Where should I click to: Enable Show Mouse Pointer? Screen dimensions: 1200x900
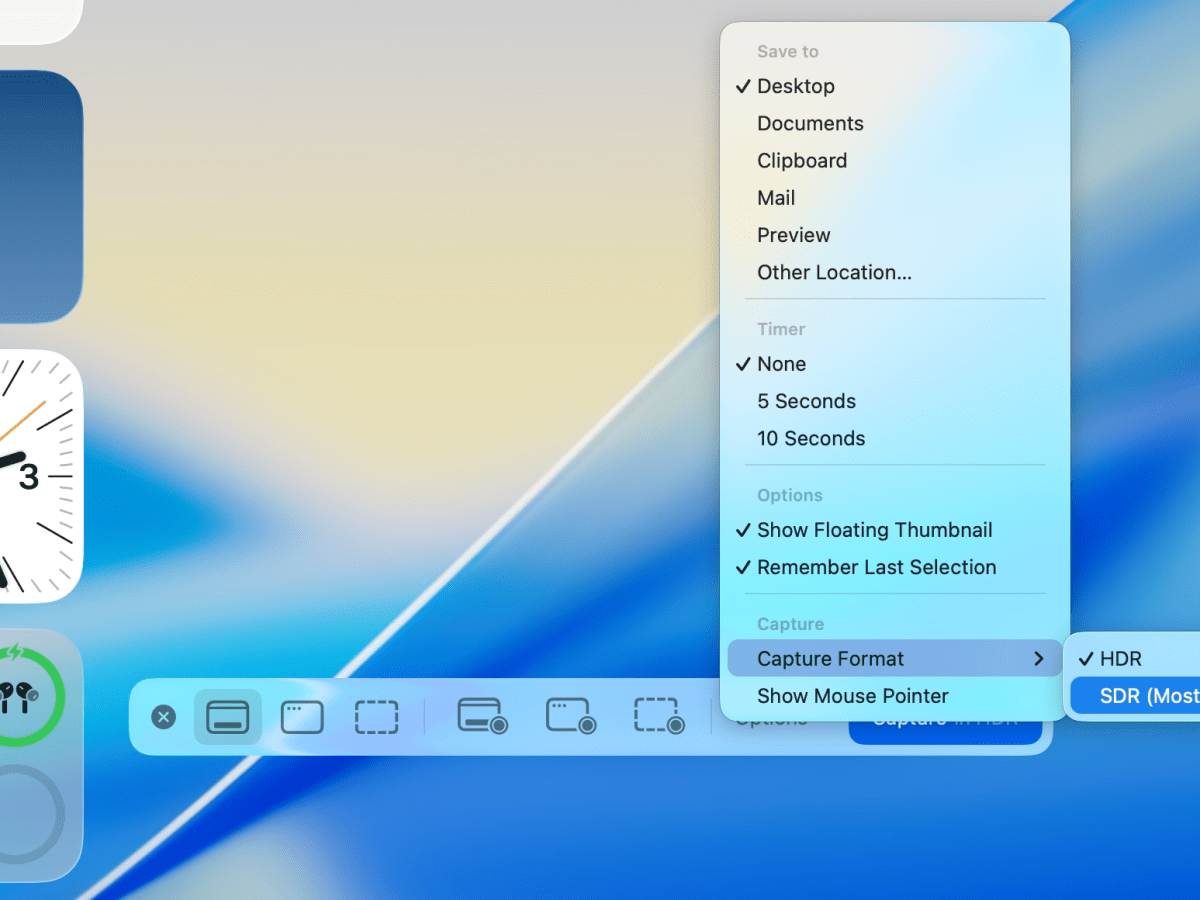click(x=853, y=696)
